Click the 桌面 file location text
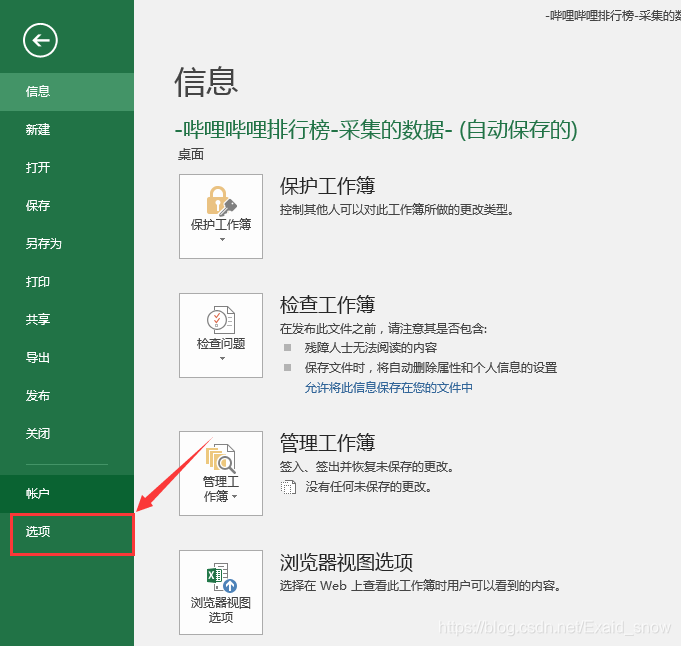This screenshot has height=646, width=681. point(191,154)
